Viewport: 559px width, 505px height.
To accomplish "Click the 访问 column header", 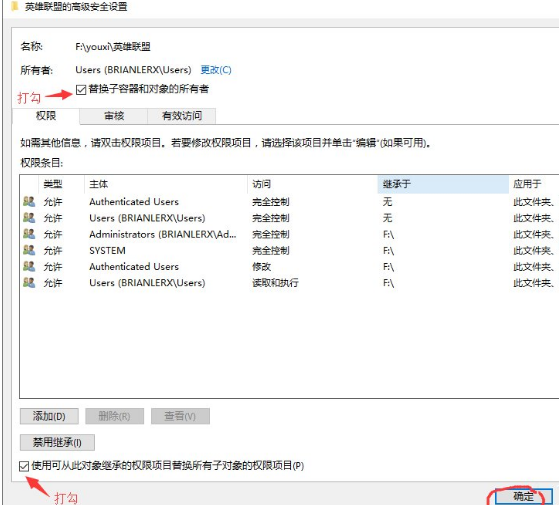I will pyautogui.click(x=312, y=184).
